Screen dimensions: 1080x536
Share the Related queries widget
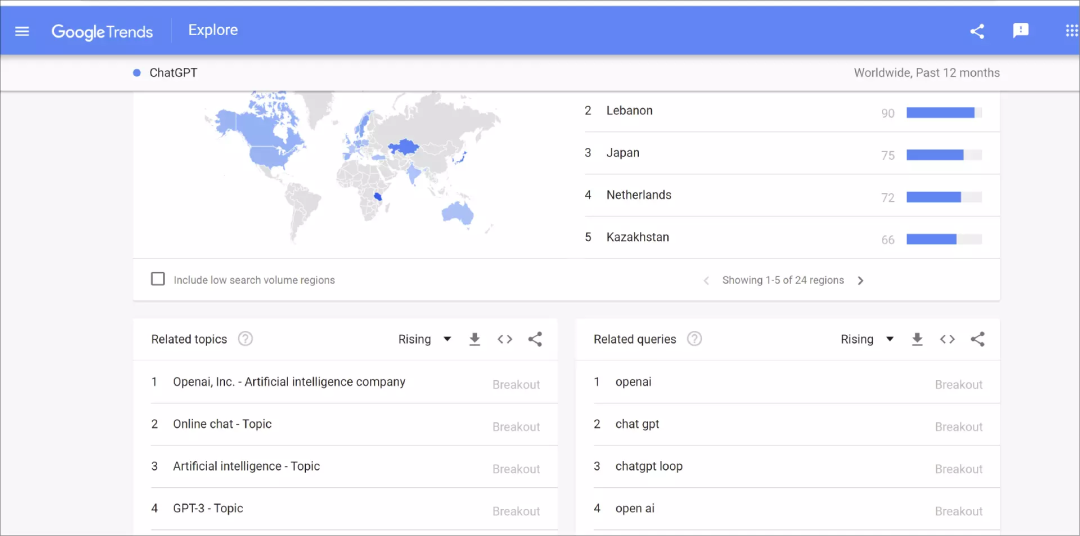tap(977, 339)
